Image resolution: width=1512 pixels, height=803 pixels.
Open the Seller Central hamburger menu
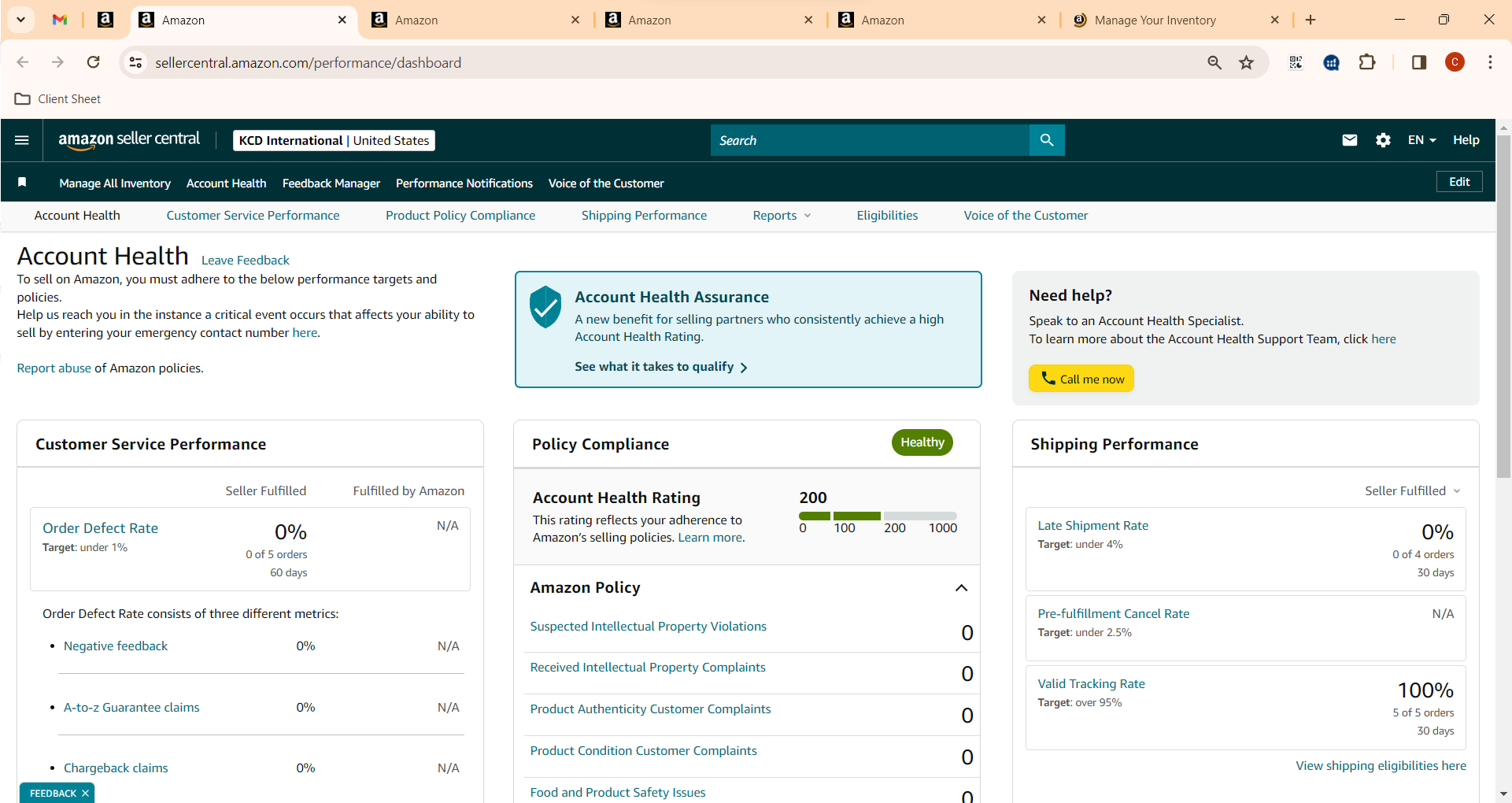click(x=22, y=140)
